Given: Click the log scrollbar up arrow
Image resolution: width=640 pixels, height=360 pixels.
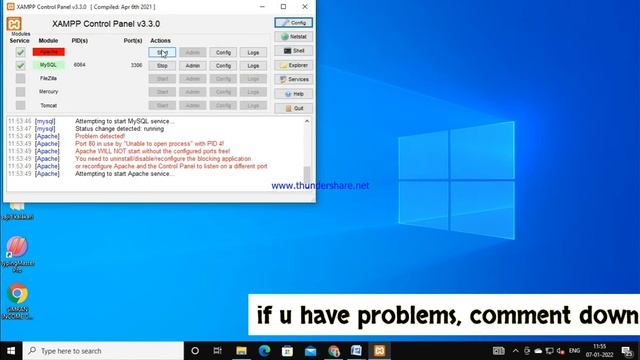Looking at the screenshot, I should pyautogui.click(x=307, y=121).
